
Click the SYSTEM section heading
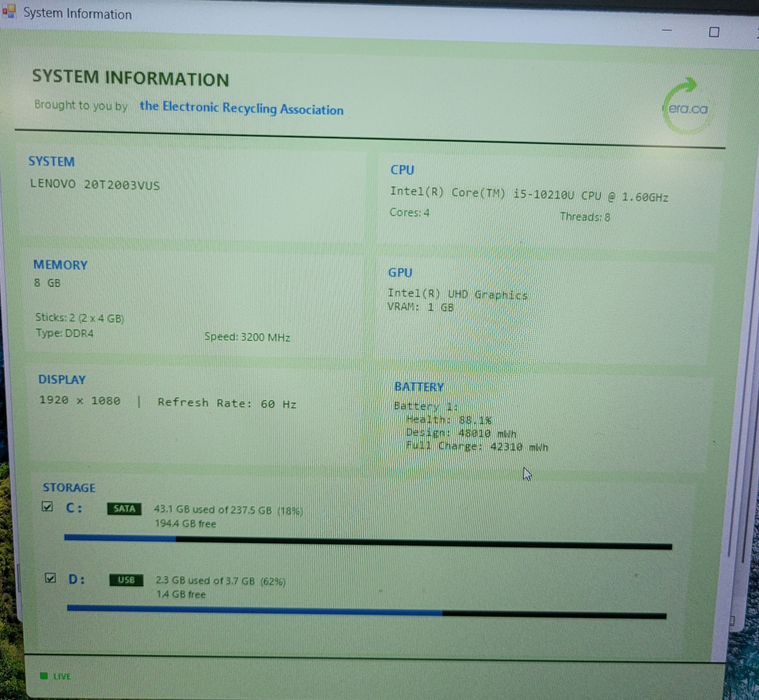(51, 161)
